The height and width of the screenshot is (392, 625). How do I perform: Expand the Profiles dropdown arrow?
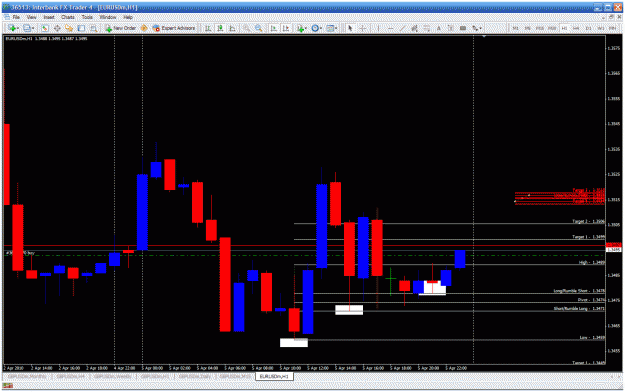(x=33, y=28)
